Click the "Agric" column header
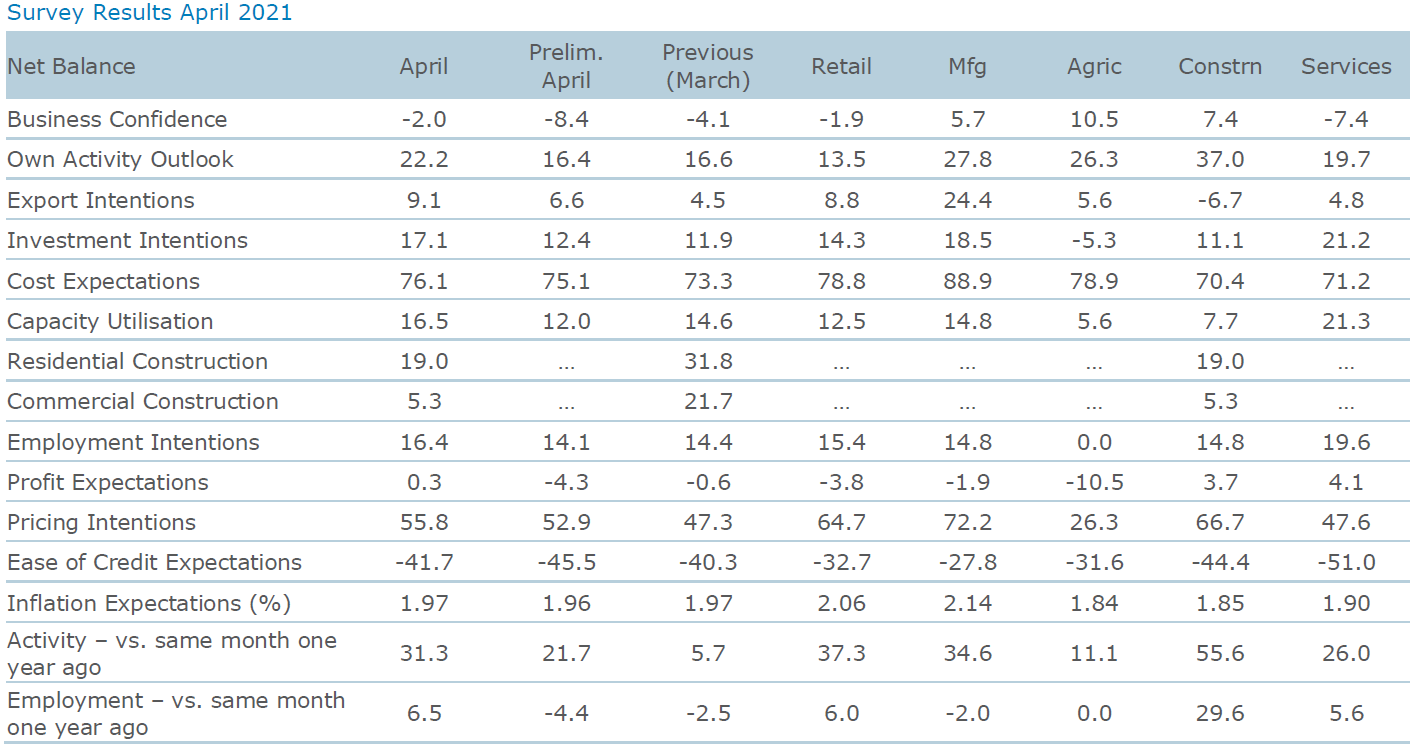Viewport: 1415px width, 748px height. [x=1094, y=67]
